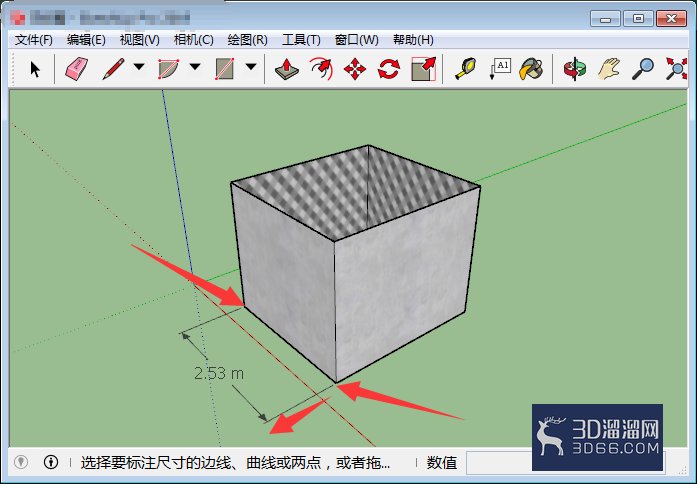Select the Pan hand tool
The width and height of the screenshot is (697, 484).
pyautogui.click(x=609, y=69)
